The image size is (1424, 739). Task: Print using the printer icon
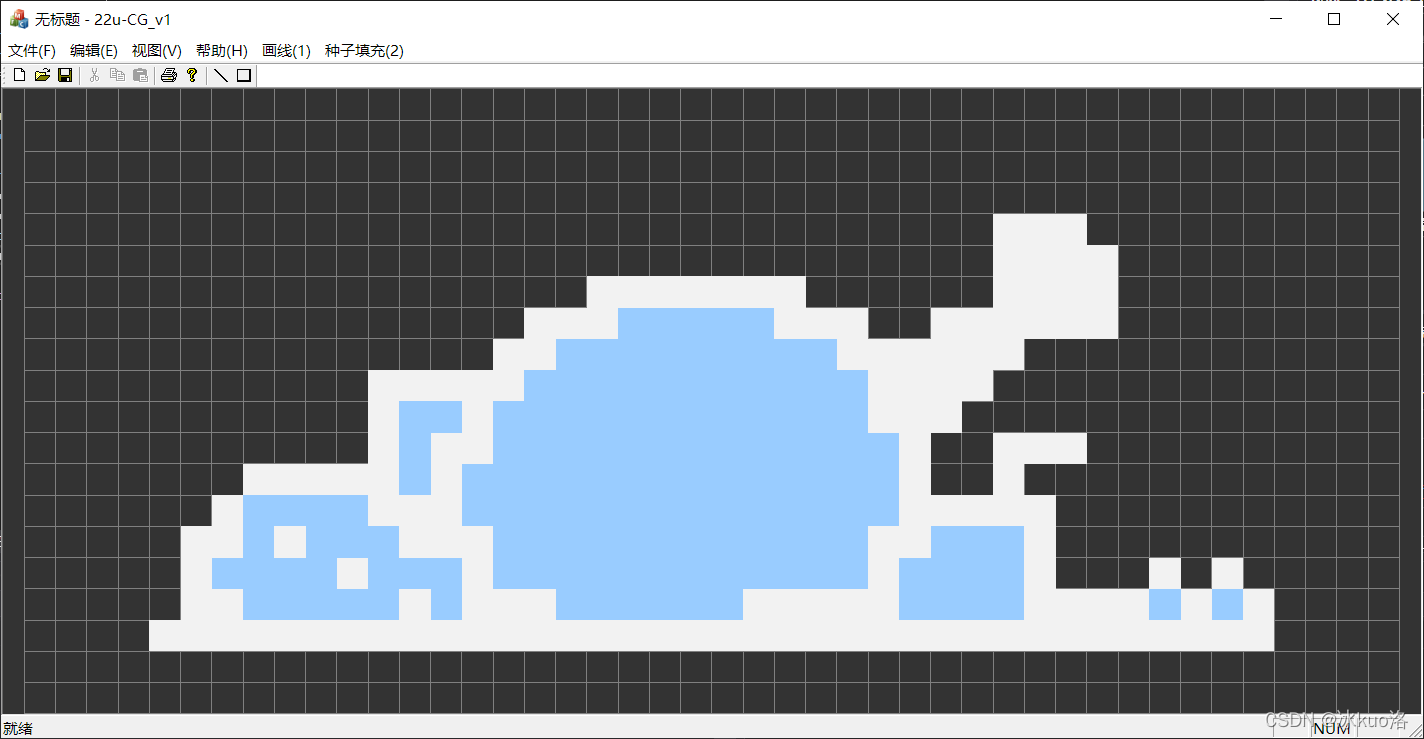(x=169, y=75)
